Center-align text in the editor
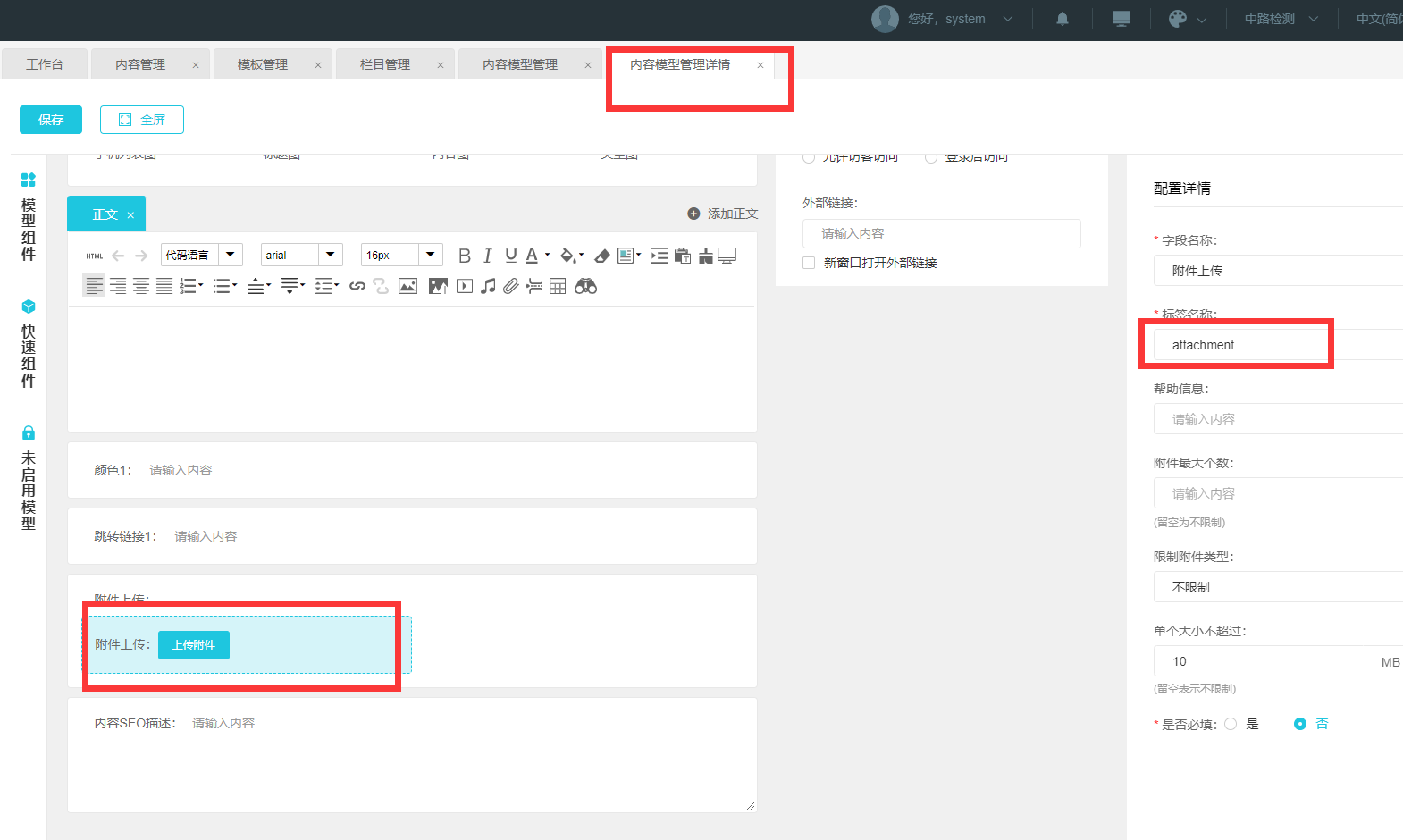Screen dimensions: 1403x840 141,286
